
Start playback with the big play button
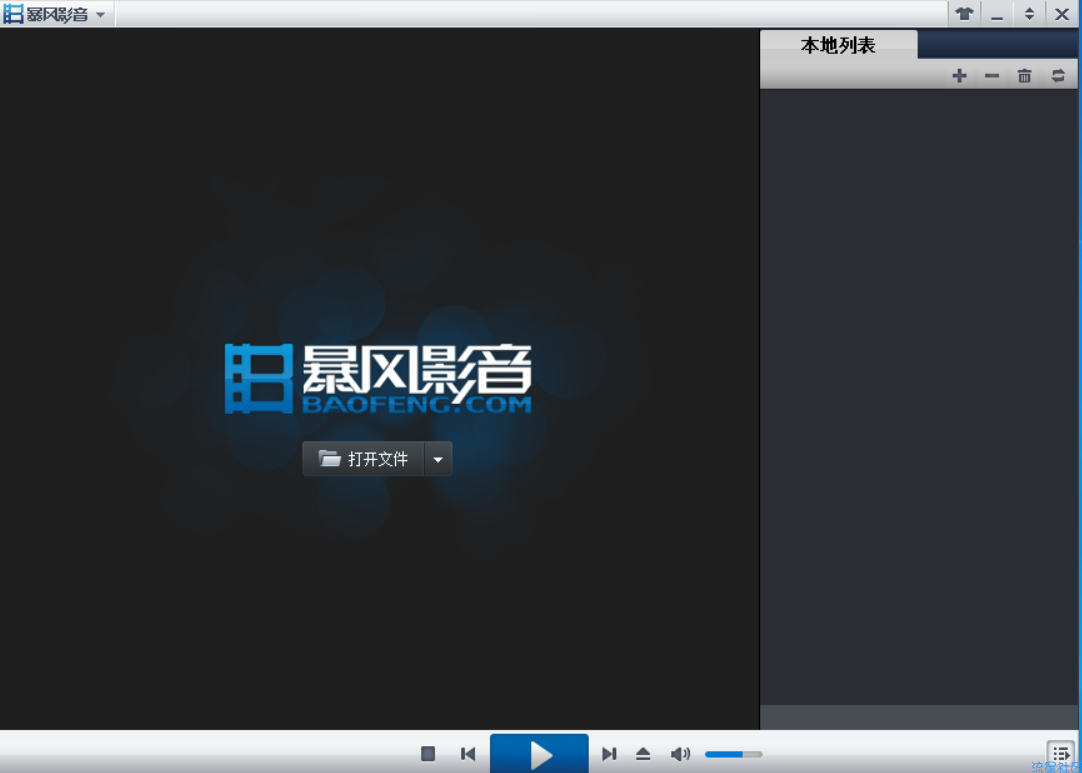click(540, 754)
